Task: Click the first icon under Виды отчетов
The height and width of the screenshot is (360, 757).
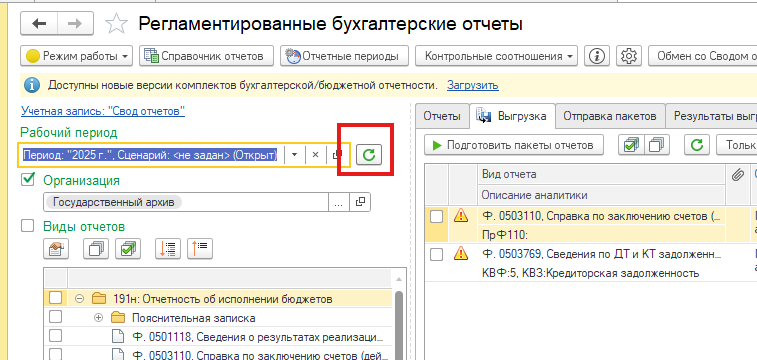Action: click(x=56, y=249)
